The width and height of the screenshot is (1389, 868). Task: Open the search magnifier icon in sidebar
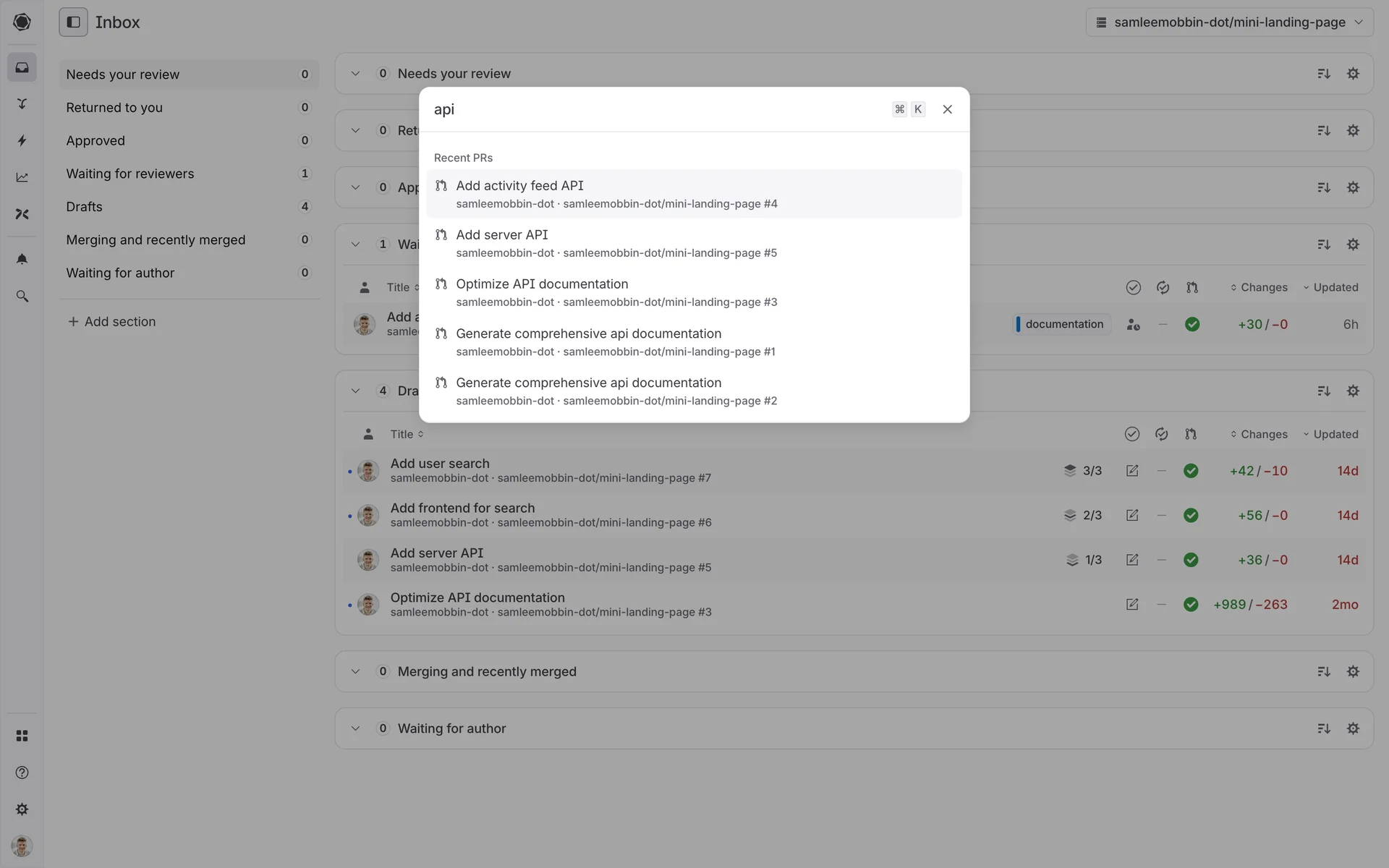click(x=22, y=297)
